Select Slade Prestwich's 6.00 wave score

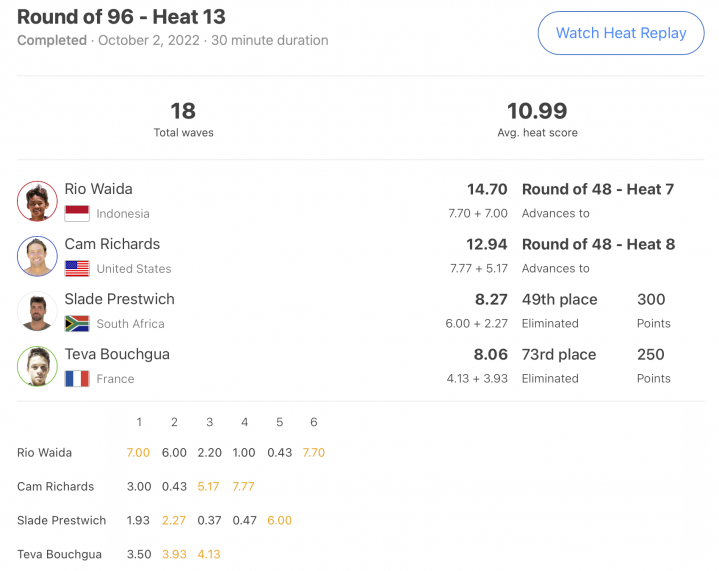(280, 521)
